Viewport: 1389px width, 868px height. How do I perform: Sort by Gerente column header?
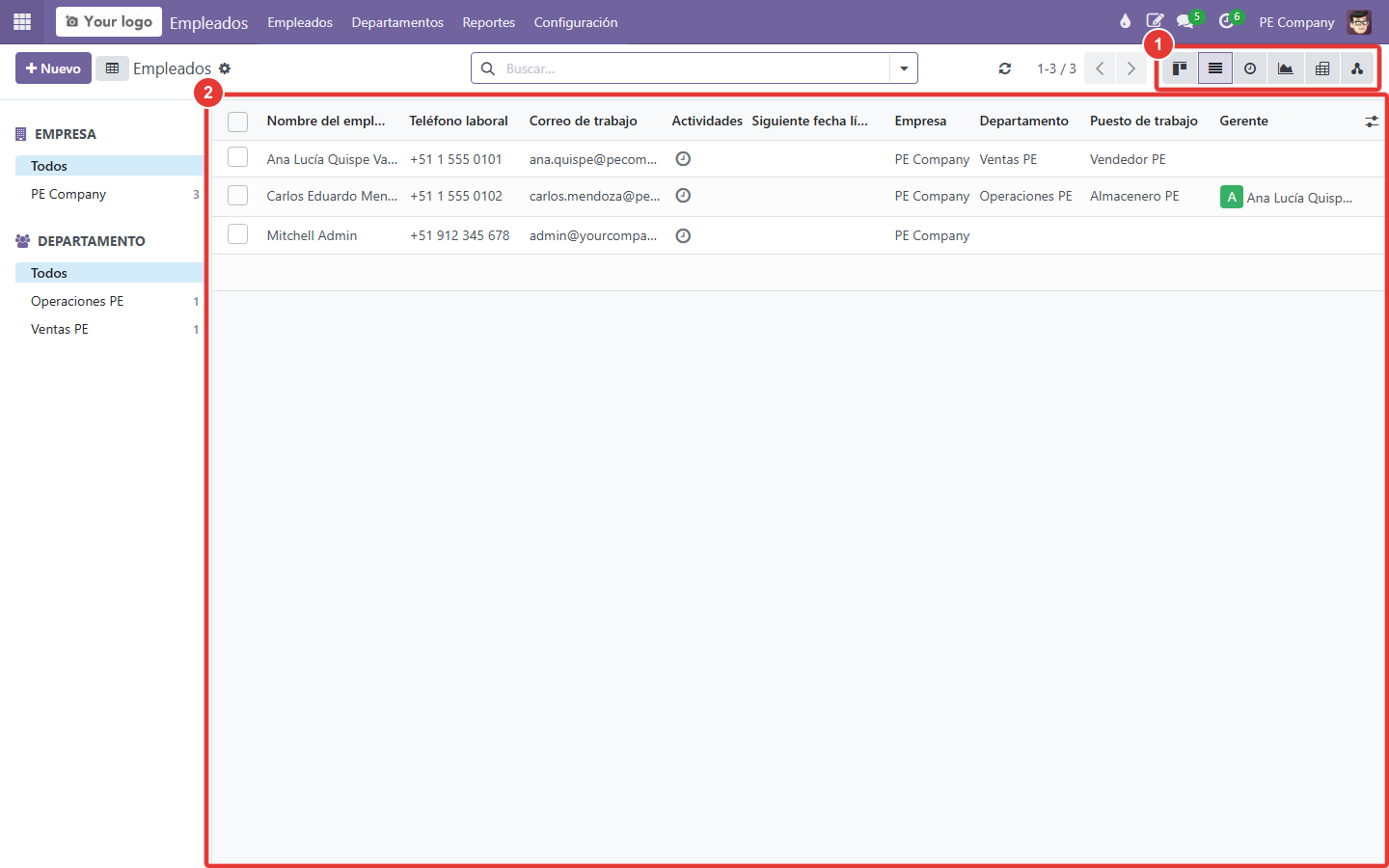pyautogui.click(x=1243, y=121)
